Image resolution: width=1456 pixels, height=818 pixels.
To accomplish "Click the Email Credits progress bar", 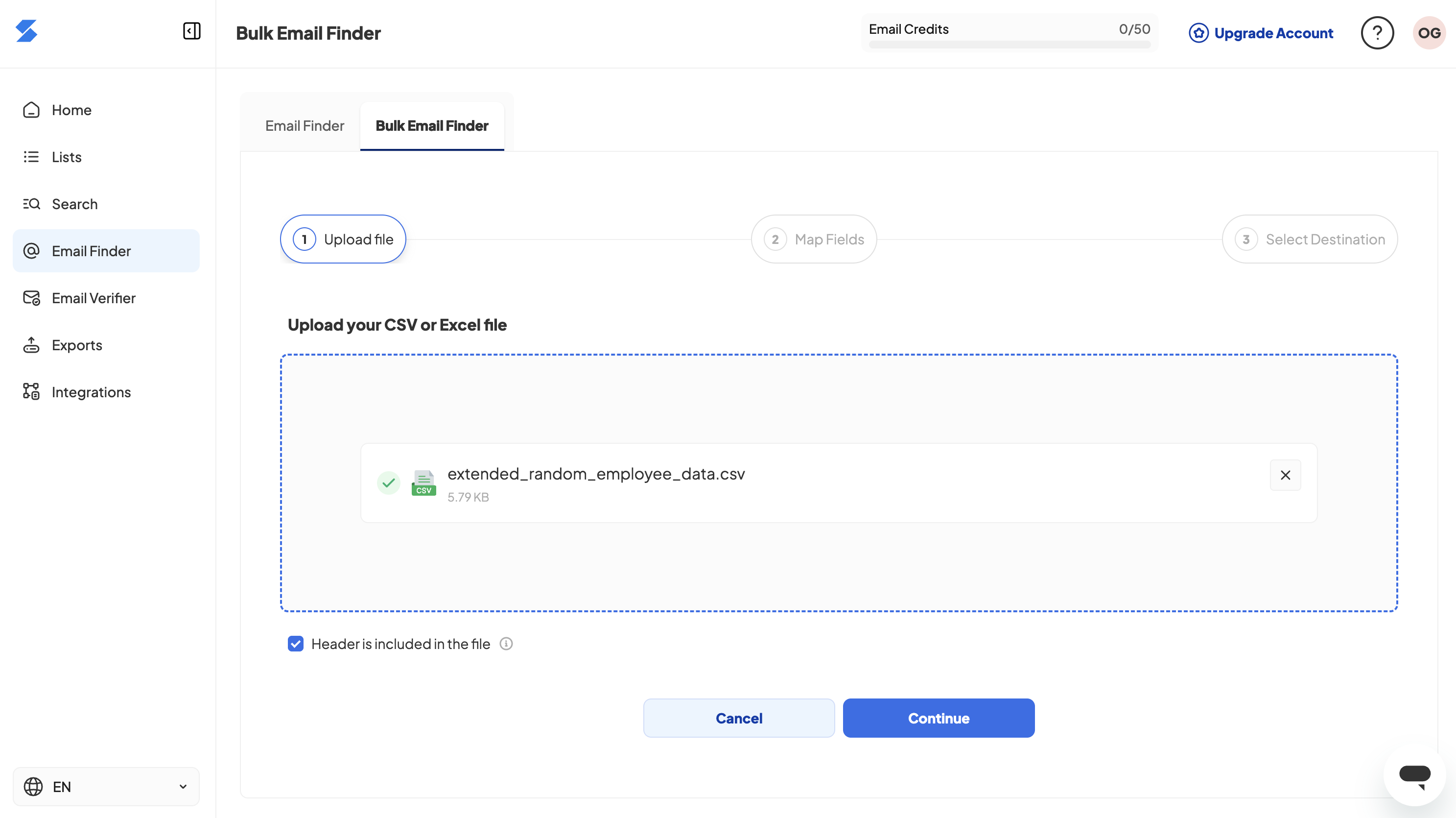I will tap(1010, 44).
